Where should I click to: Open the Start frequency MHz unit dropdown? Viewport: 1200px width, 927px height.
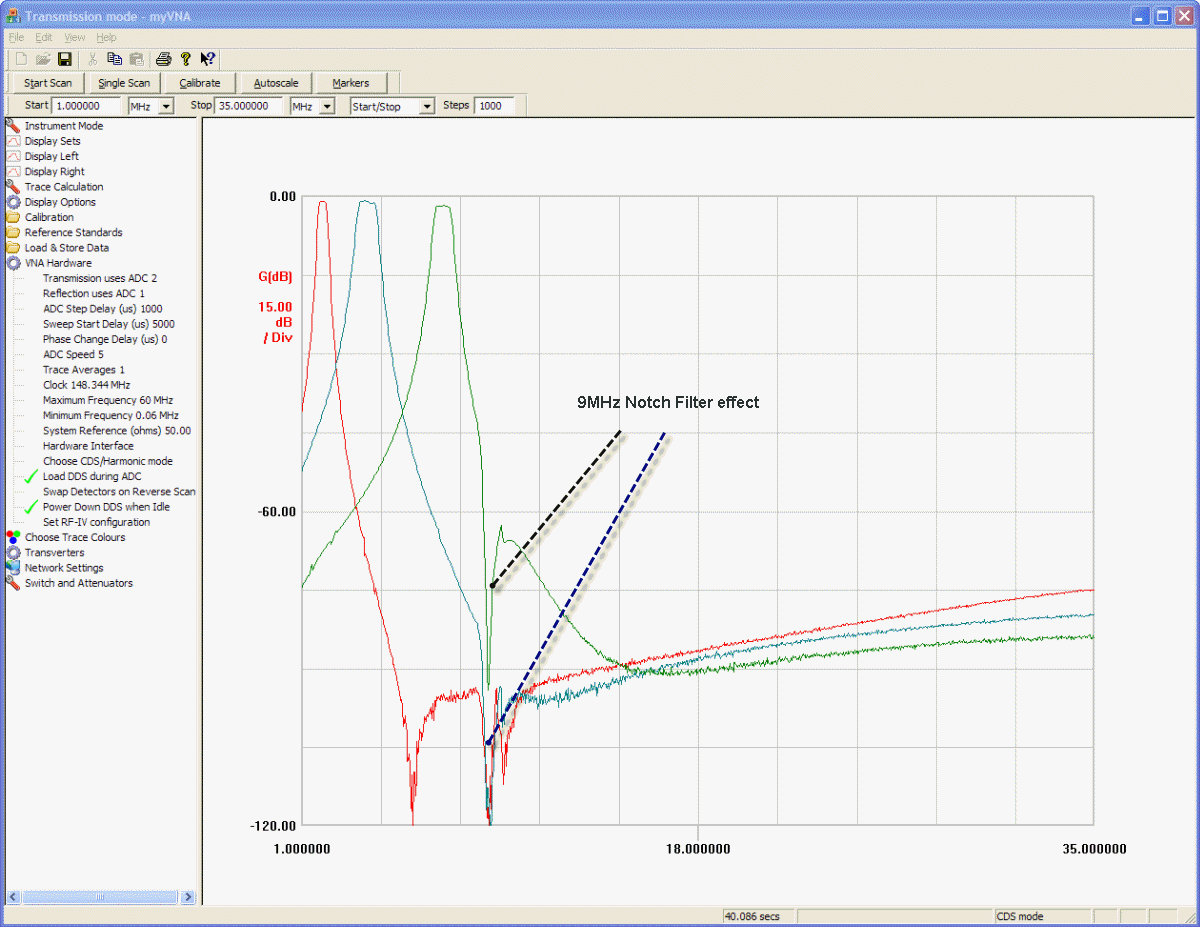pyautogui.click(x=166, y=106)
